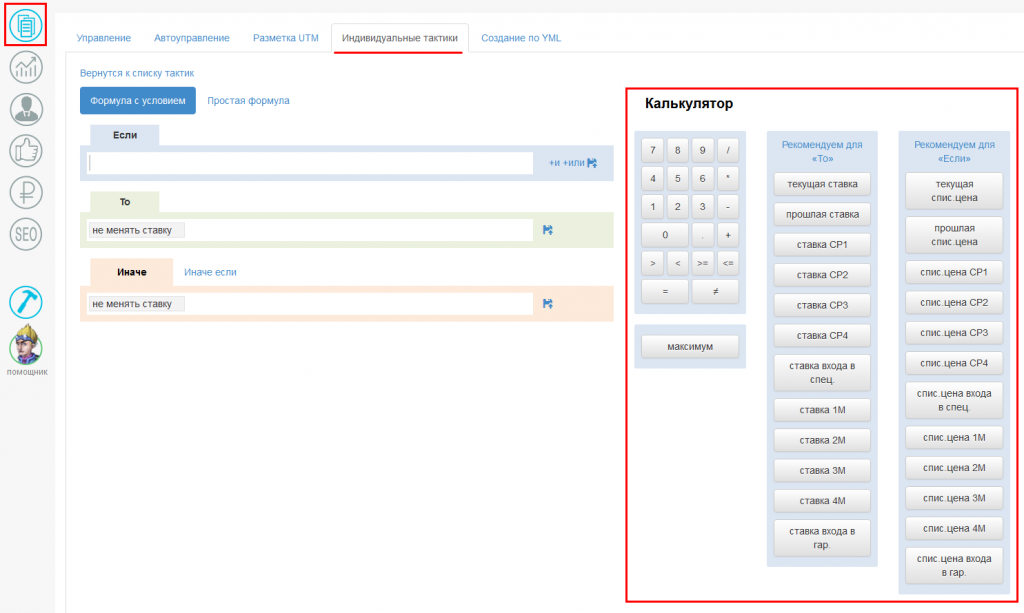Add an +и condition
Image resolution: width=1024 pixels, height=613 pixels.
point(554,163)
